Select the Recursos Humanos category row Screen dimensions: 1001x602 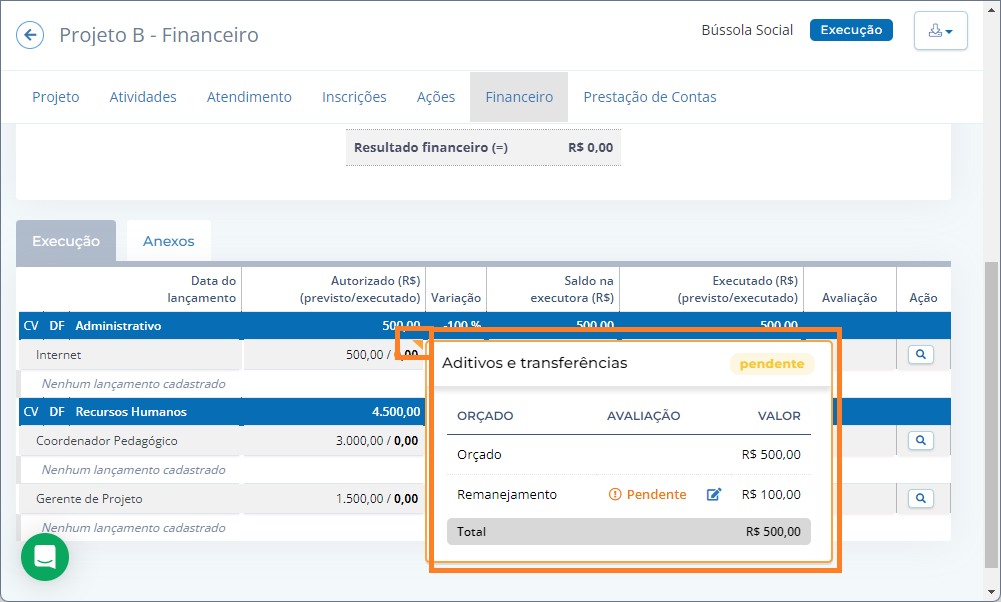click(483, 412)
